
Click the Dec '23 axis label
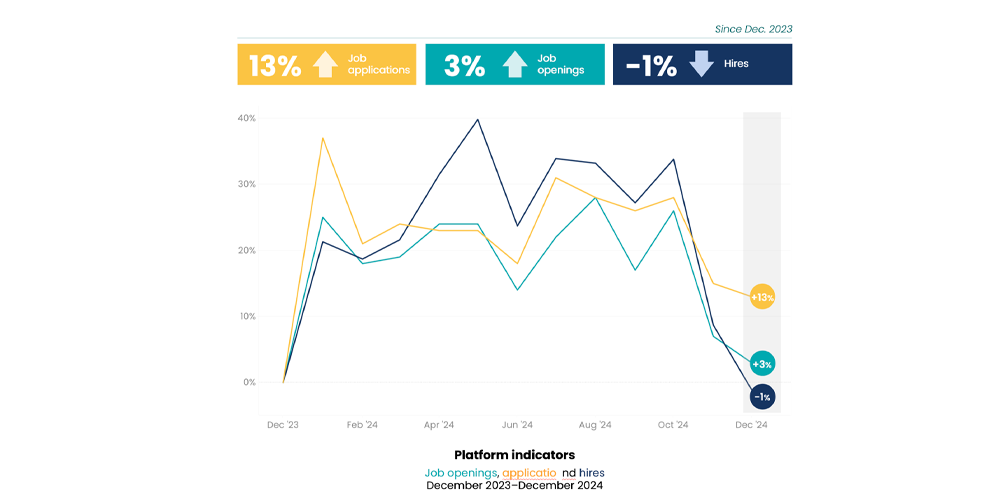pos(283,425)
